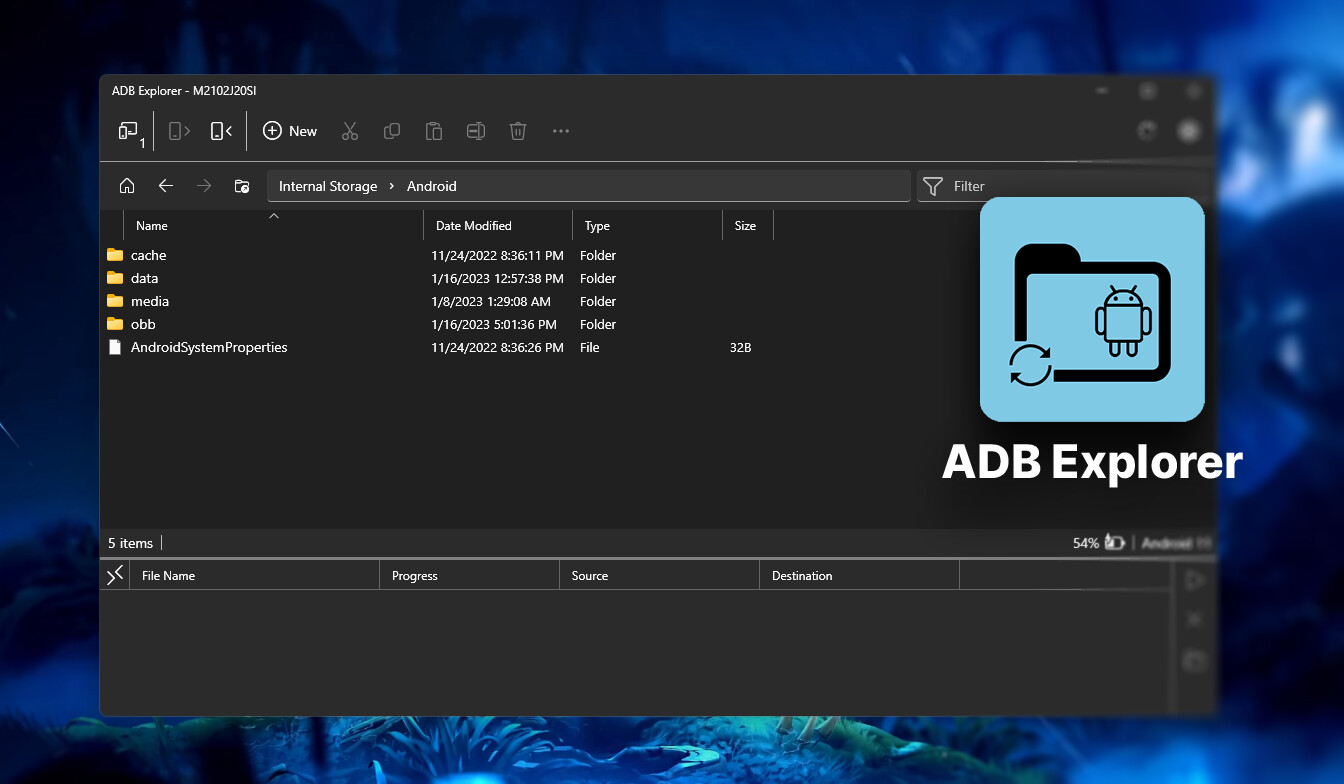Screen dimensions: 1344x784
Task: Click the Cut scissors icon
Action: pos(349,131)
